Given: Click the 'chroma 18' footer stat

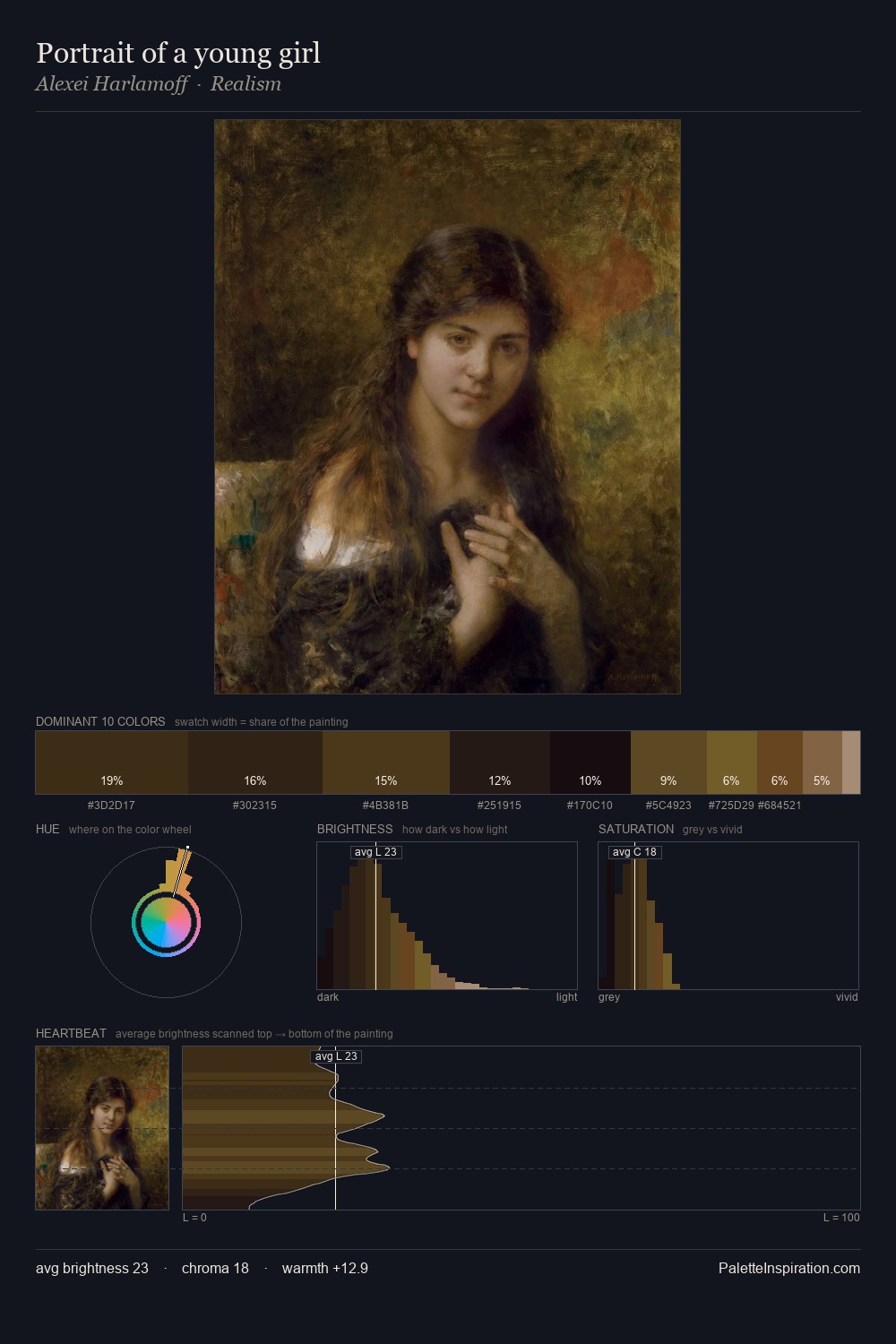Looking at the screenshot, I should [x=215, y=1268].
